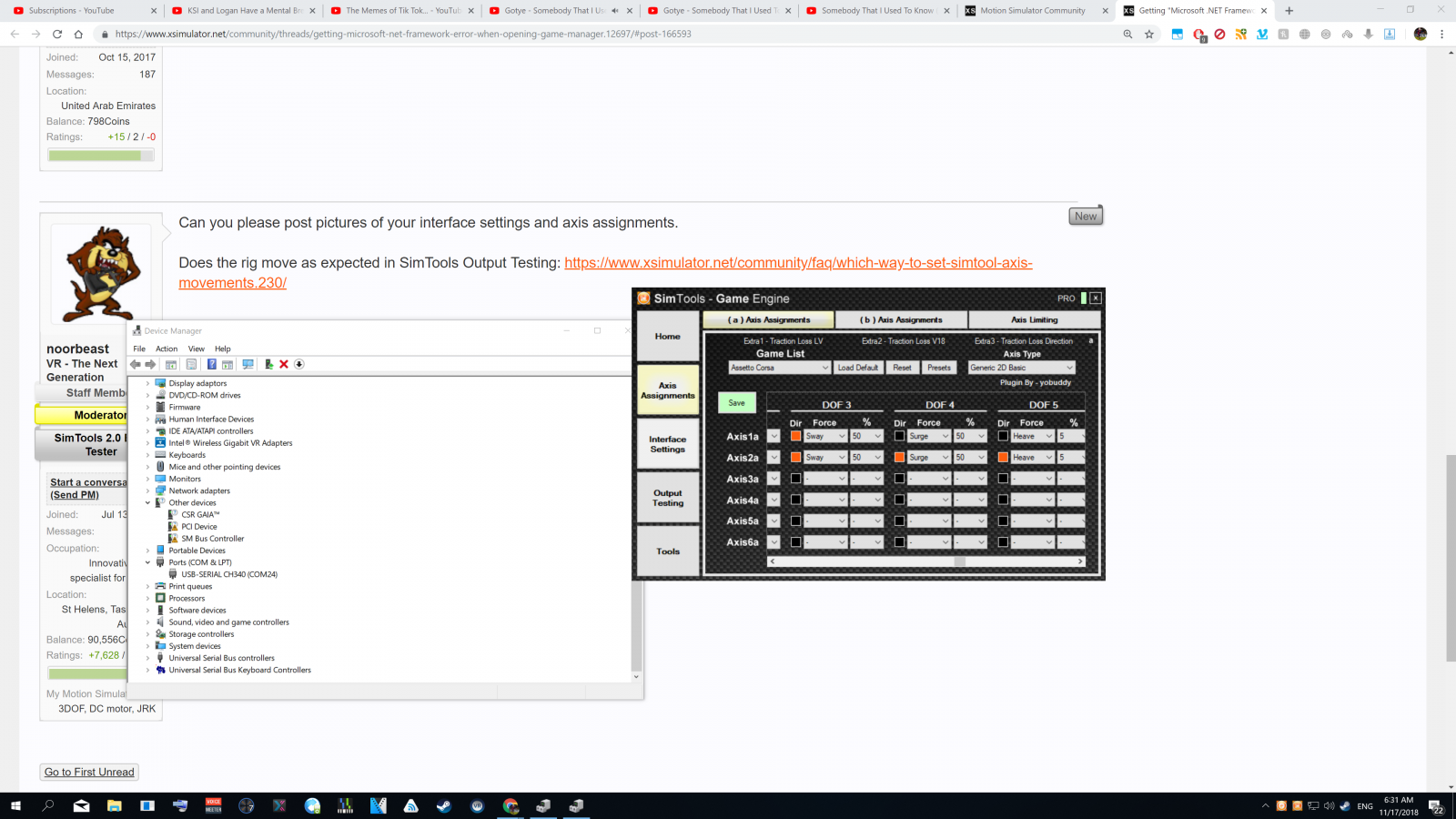Viewport: 1456px width, 819px height.
Task: Open Axis1a DOF 3 percent dropdown
Action: [866, 436]
